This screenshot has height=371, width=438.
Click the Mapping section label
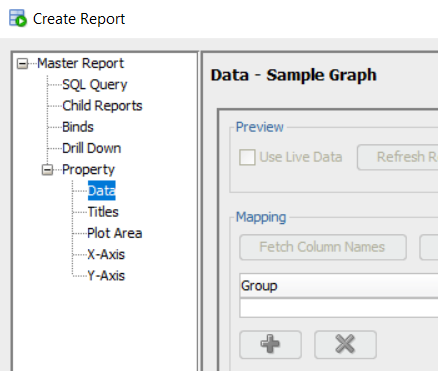click(x=261, y=217)
